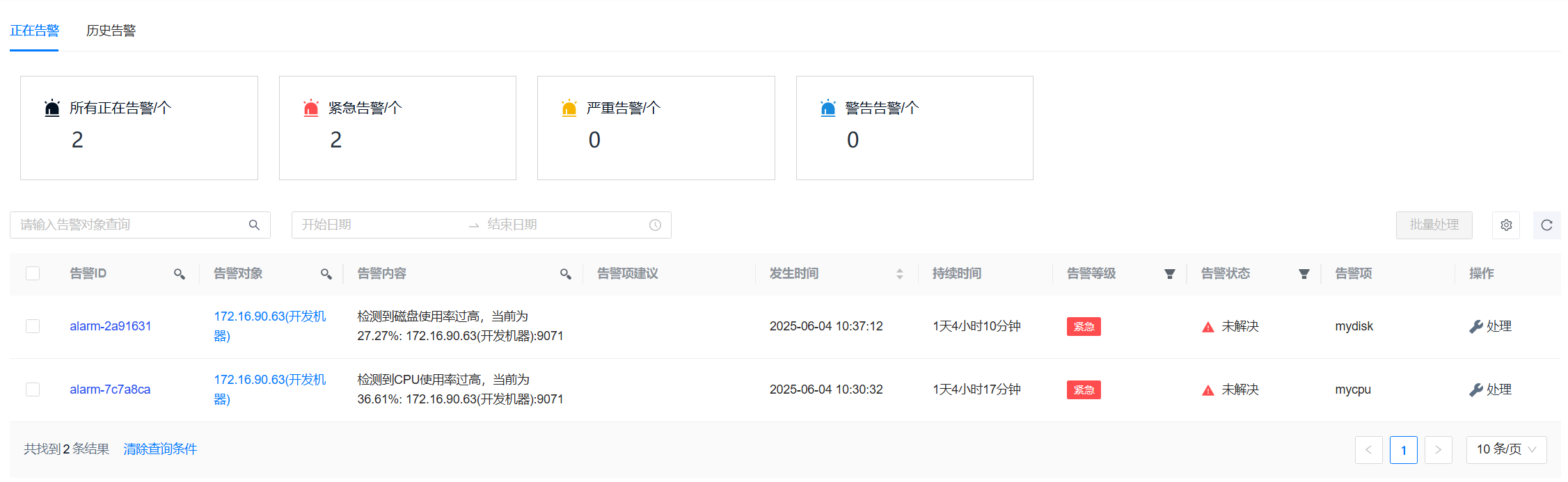Click the refresh icon above the table
The width and height of the screenshot is (1568, 482).
pyautogui.click(x=1546, y=225)
